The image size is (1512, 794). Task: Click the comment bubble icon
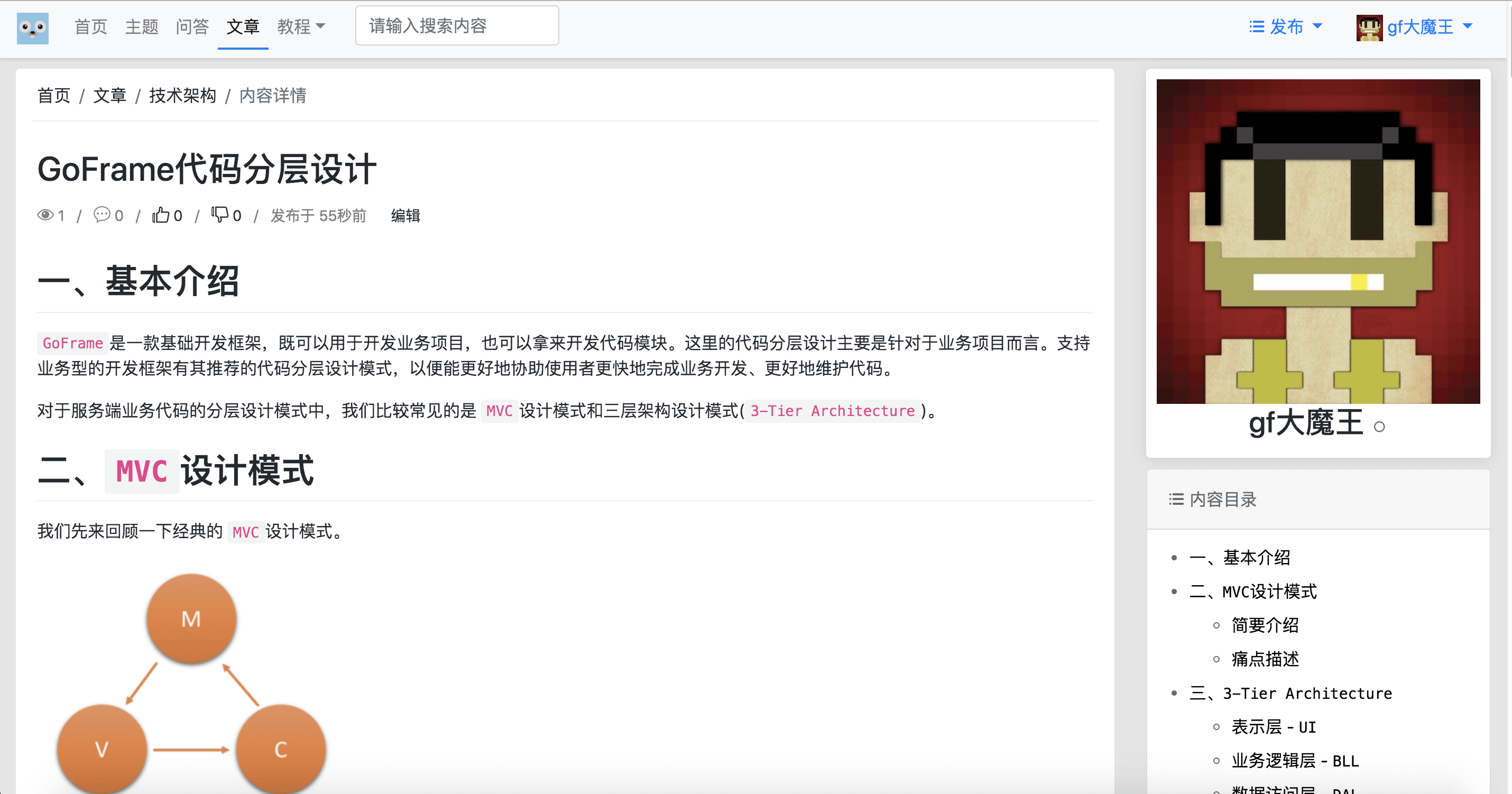[102, 215]
